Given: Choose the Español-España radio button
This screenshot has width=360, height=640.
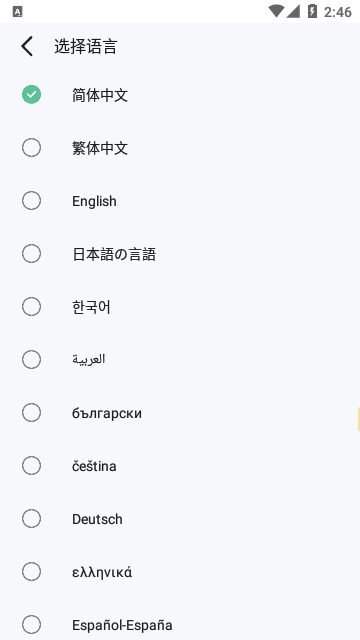Looking at the screenshot, I should click(31, 625).
